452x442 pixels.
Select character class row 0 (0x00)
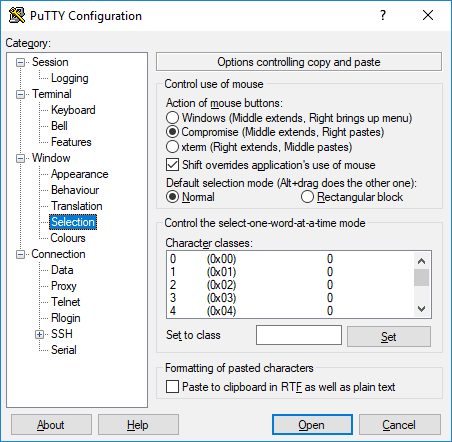click(290, 259)
